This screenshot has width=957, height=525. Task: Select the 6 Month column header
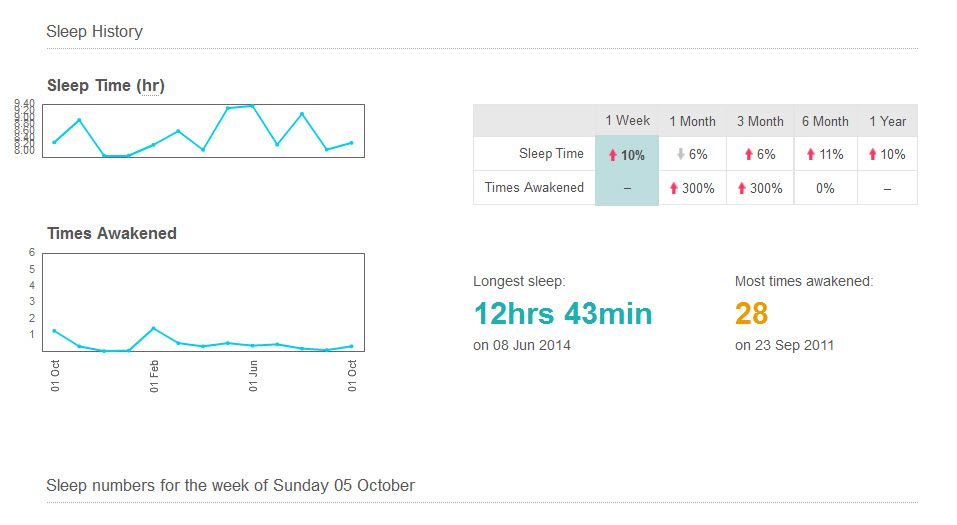(x=825, y=121)
